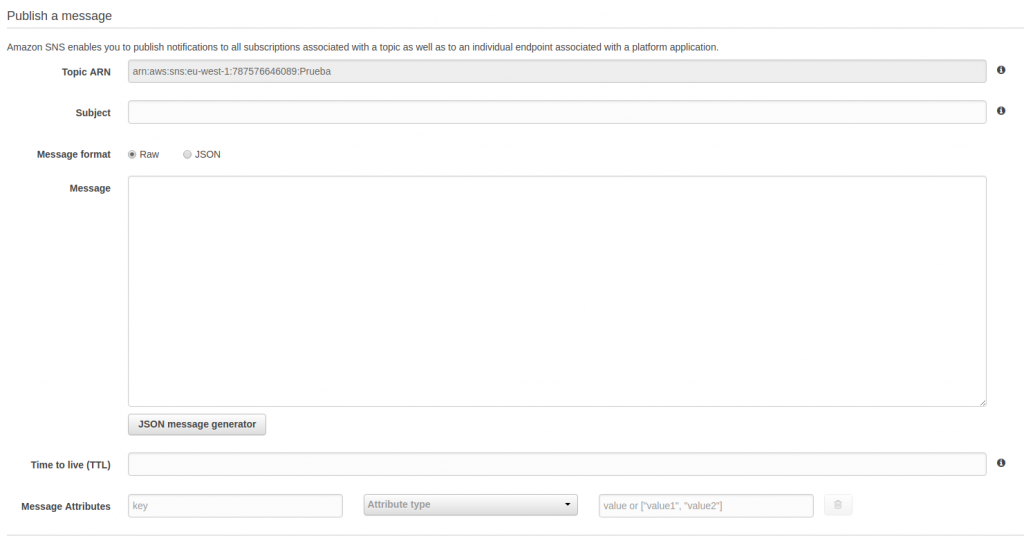
Task: Click inside the Message text area
Action: 557,291
